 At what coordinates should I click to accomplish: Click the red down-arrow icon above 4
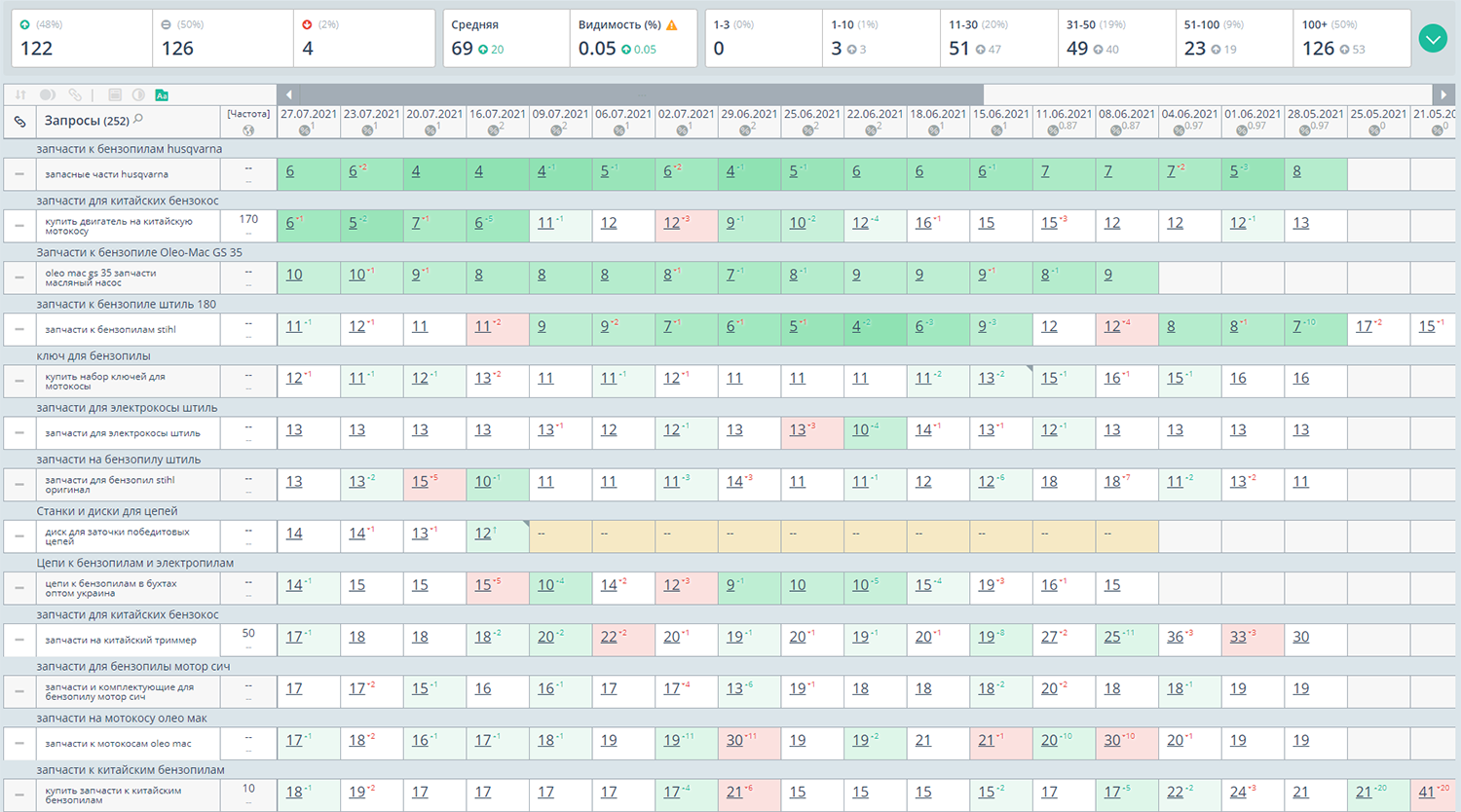click(x=307, y=25)
